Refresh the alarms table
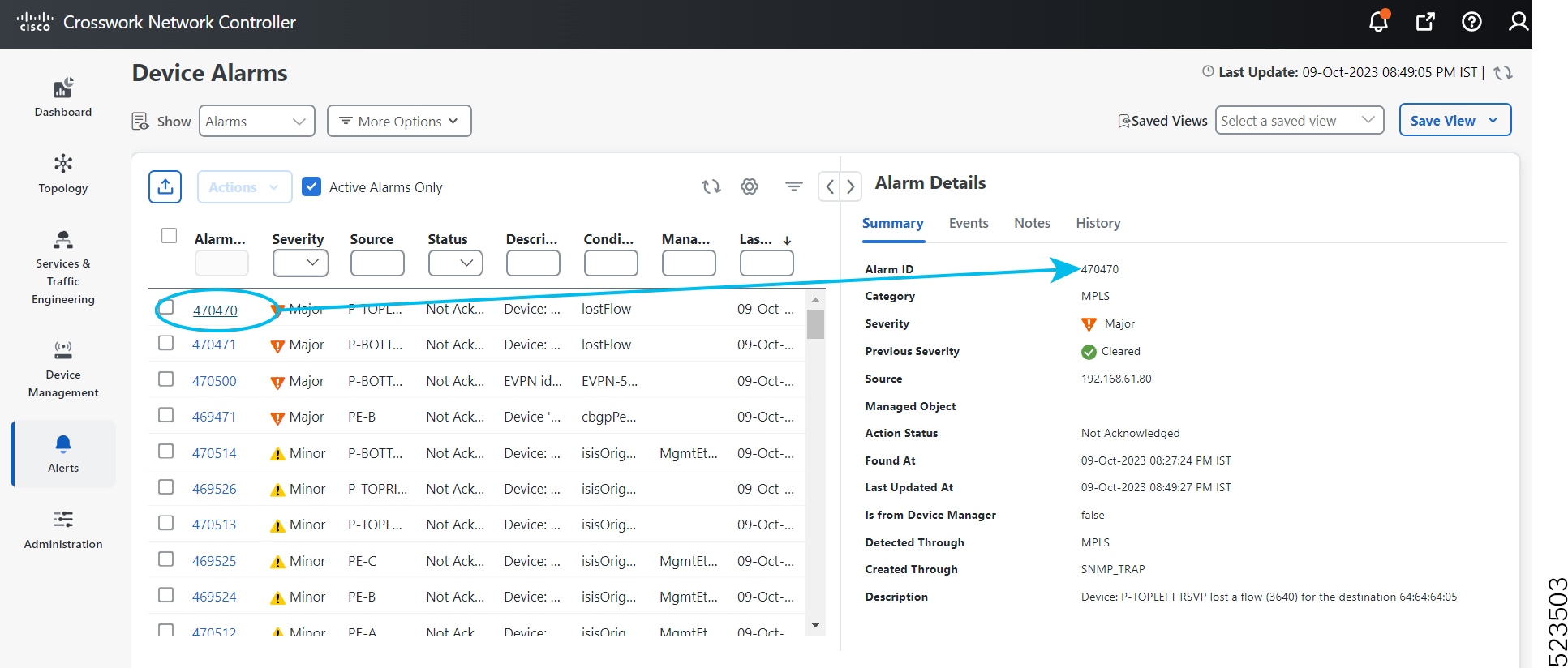This screenshot has width=1568, height=668. pyautogui.click(x=711, y=187)
